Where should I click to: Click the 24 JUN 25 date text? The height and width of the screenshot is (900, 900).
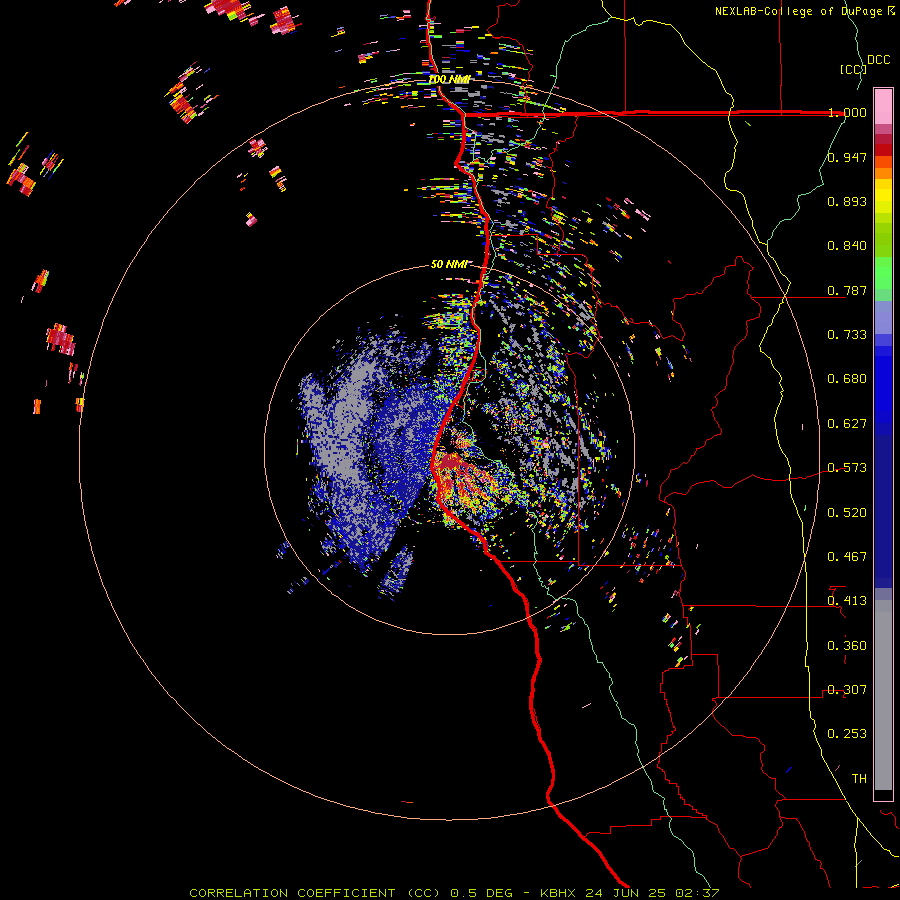625,893
